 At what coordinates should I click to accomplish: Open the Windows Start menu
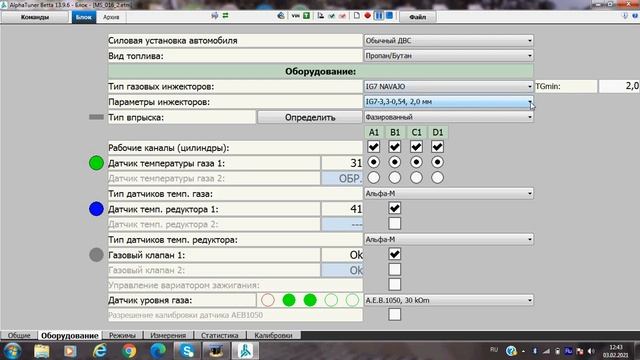pyautogui.click(x=12, y=351)
